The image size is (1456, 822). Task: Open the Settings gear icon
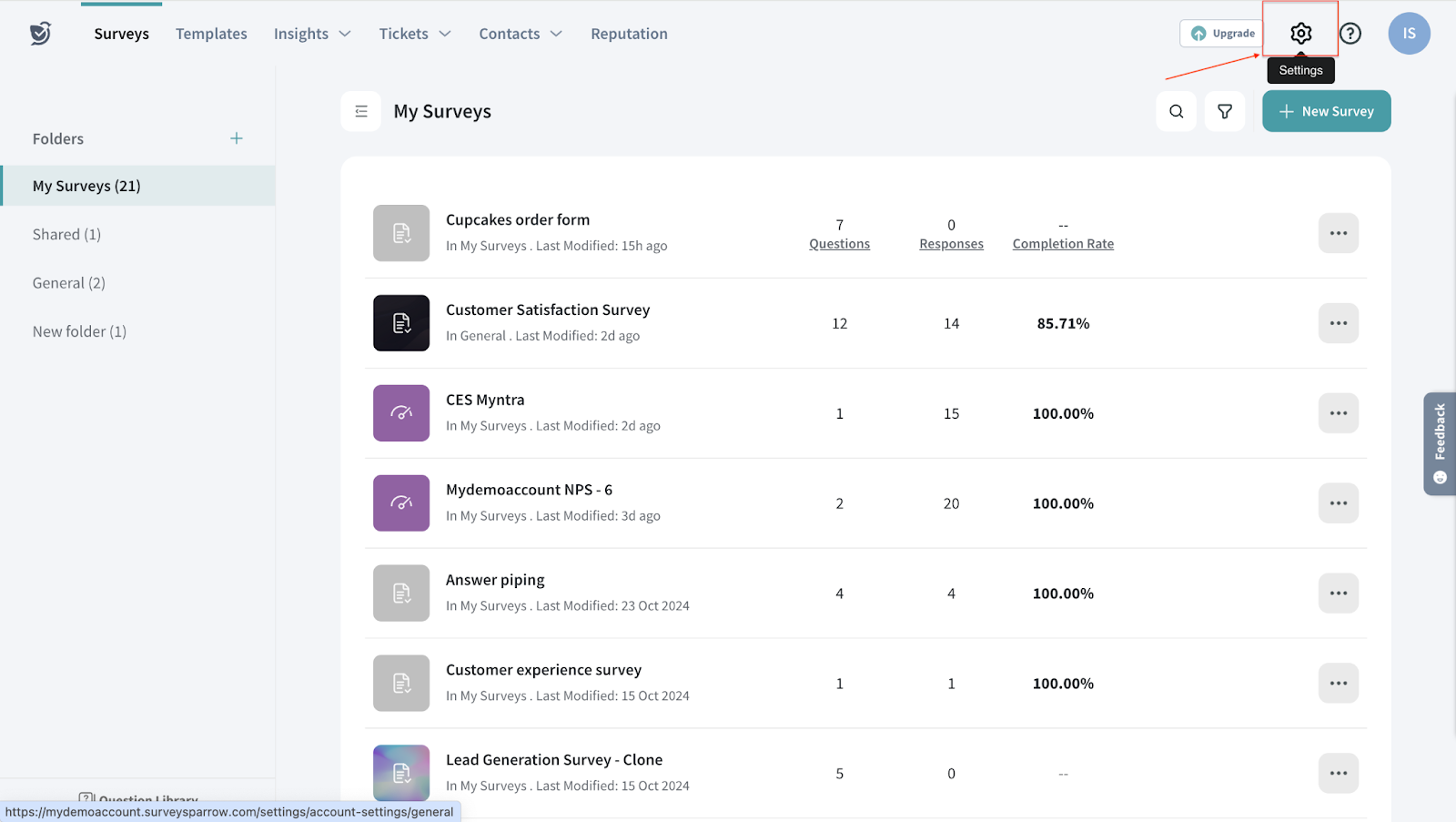point(1300,34)
